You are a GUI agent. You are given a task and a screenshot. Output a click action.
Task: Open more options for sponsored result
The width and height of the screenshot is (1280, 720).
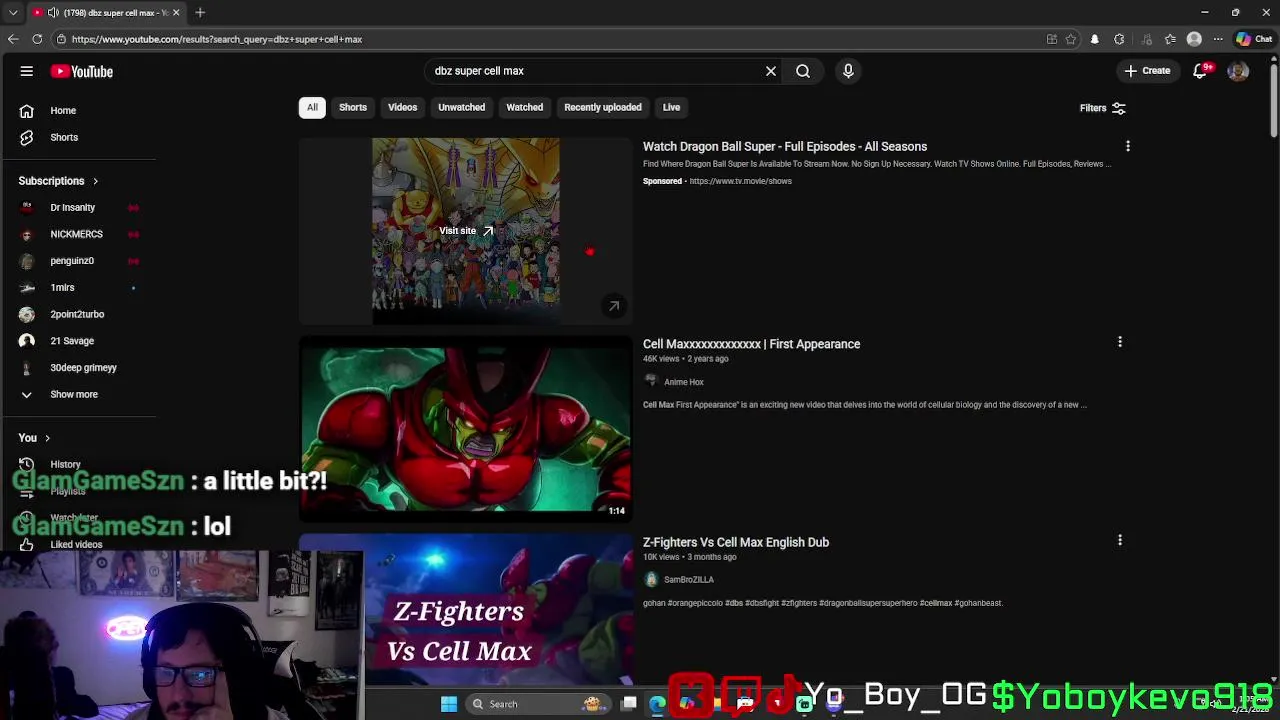point(1128,146)
